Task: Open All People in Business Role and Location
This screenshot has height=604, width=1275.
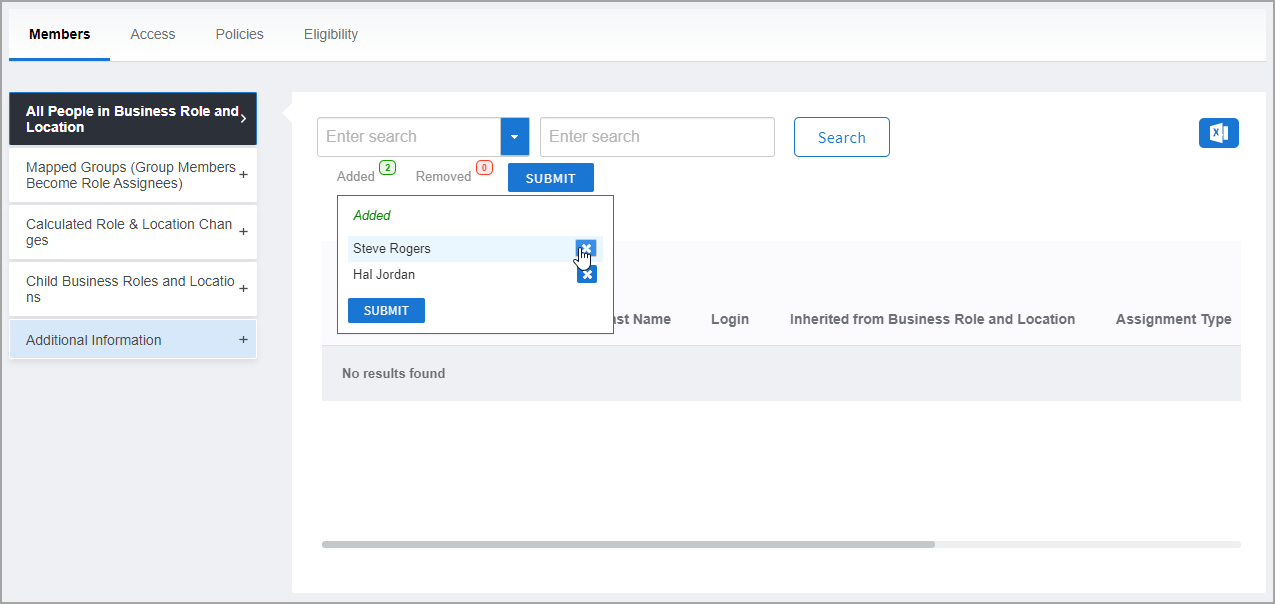Action: (x=132, y=119)
